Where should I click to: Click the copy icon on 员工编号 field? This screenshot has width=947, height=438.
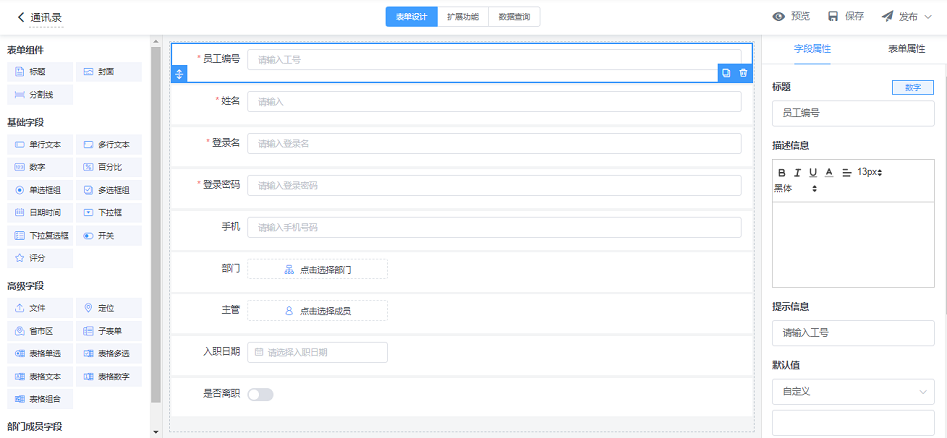[x=726, y=74]
